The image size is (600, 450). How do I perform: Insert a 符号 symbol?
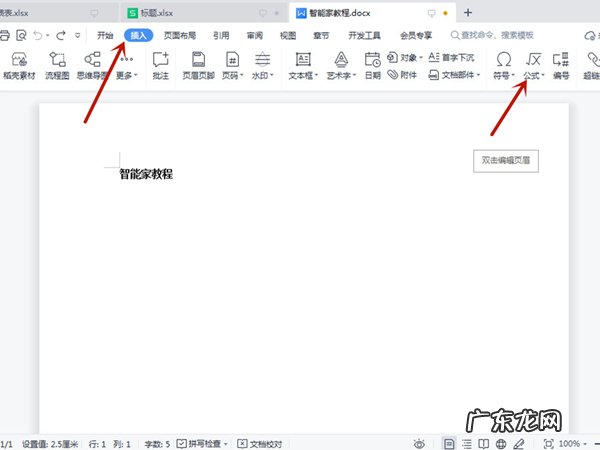point(504,66)
